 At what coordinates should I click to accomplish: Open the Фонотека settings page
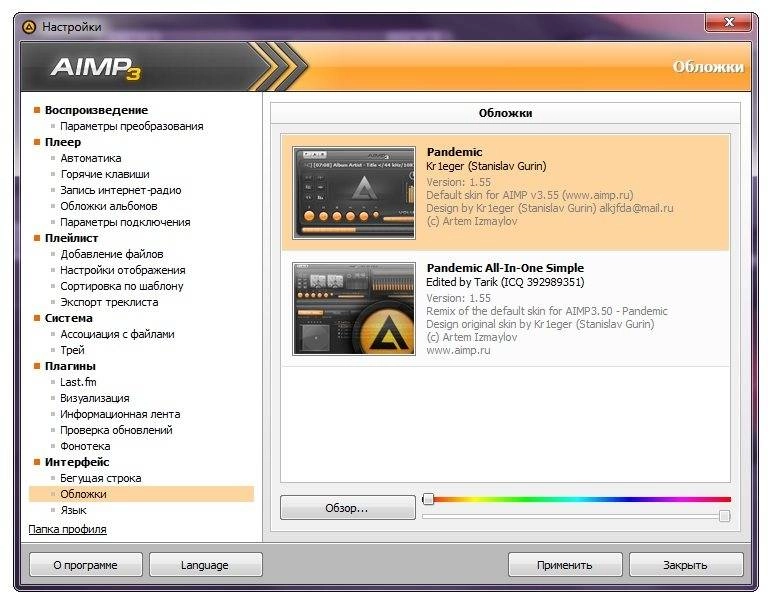85,446
